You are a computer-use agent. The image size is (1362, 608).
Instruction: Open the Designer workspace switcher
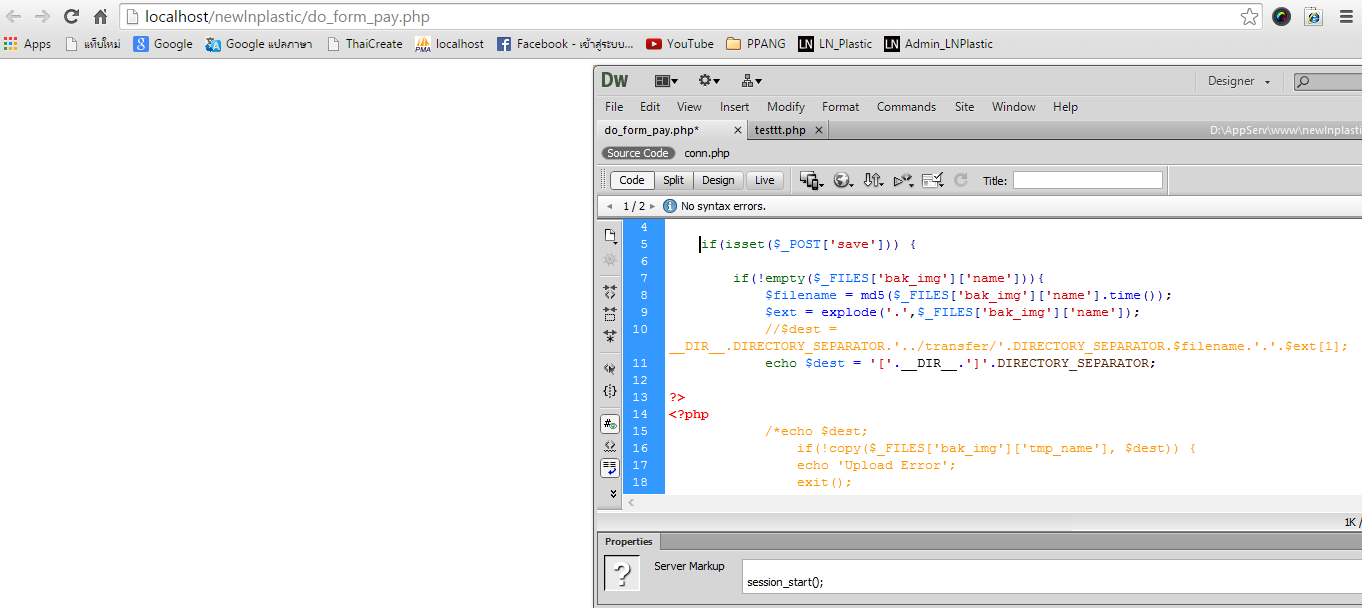(1239, 82)
